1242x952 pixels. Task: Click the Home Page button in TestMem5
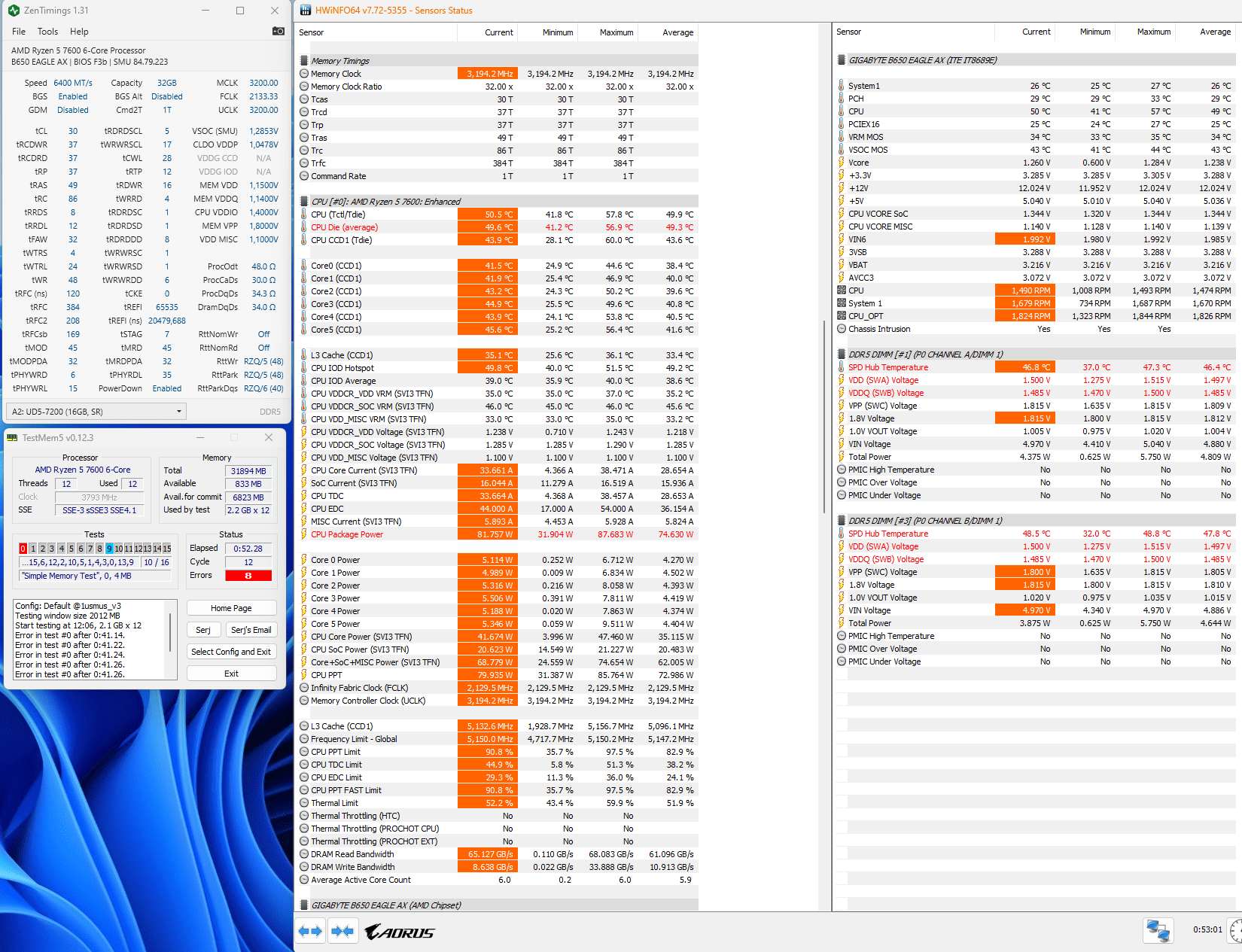coord(231,608)
